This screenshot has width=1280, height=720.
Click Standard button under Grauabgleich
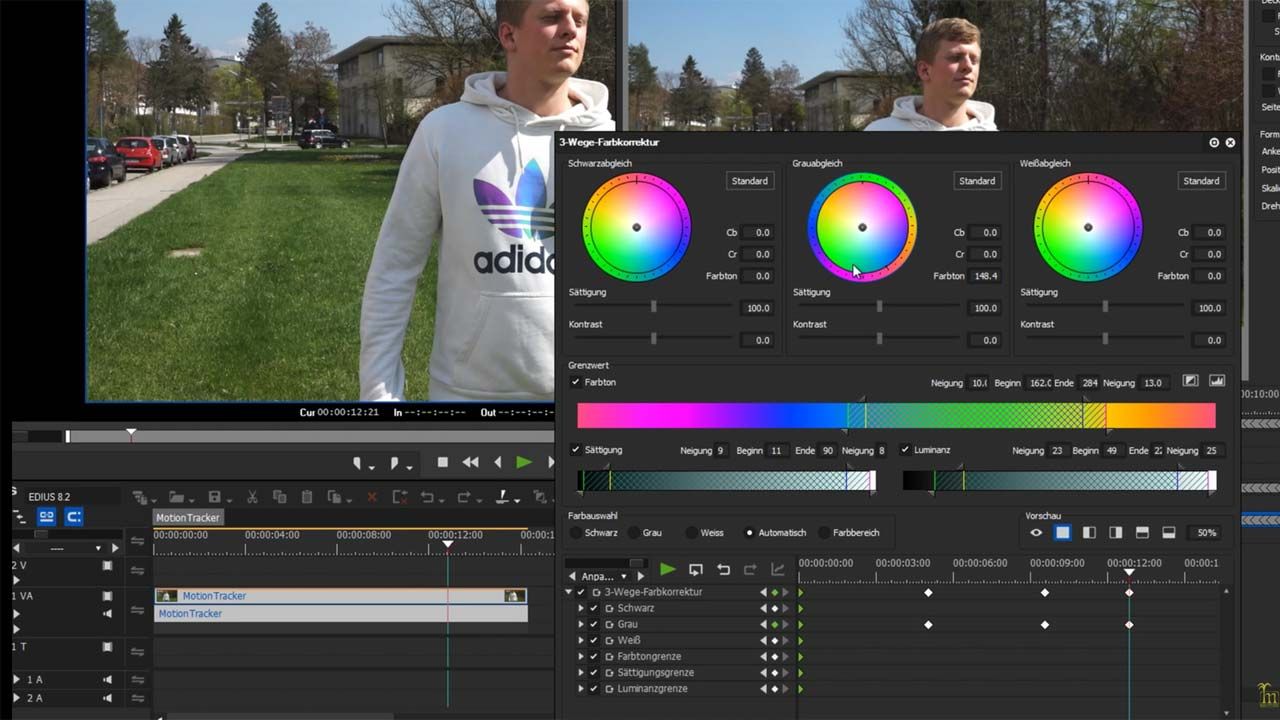pos(976,181)
